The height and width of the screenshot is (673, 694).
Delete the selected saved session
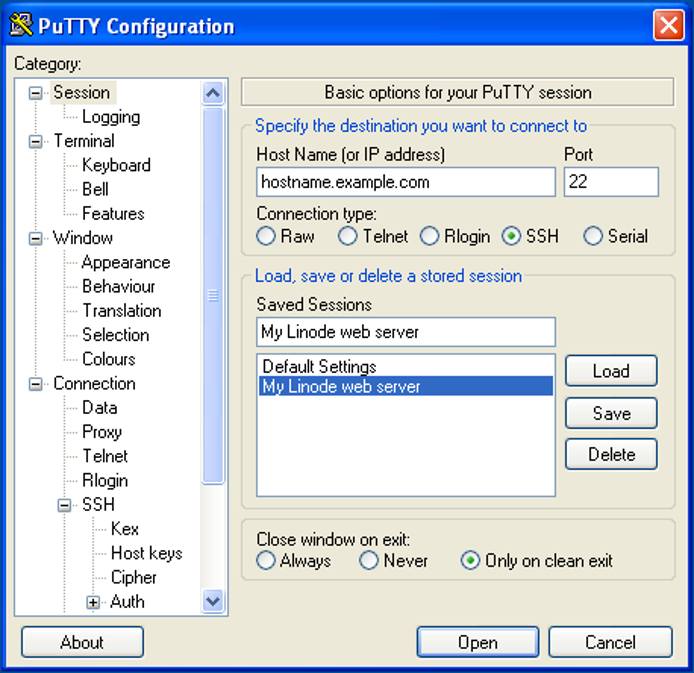pyautogui.click(x=610, y=454)
